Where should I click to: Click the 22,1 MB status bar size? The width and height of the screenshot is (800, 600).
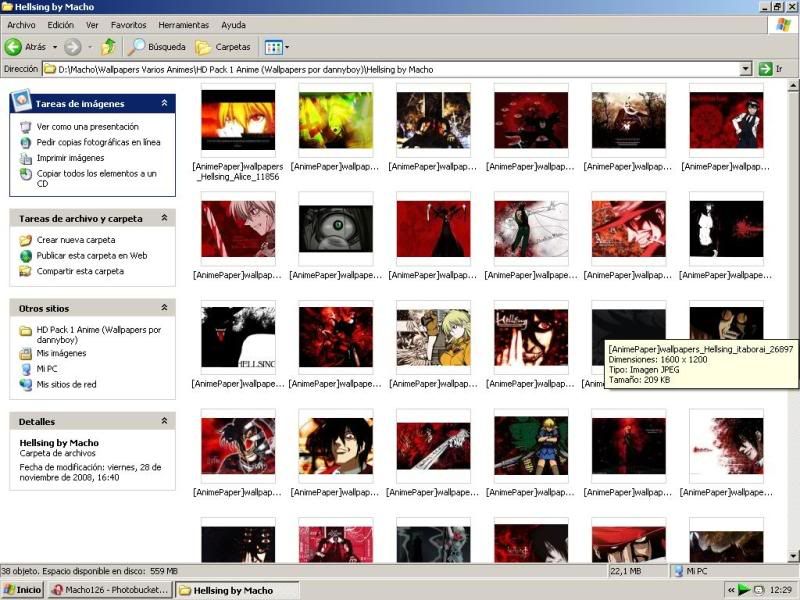click(x=626, y=571)
